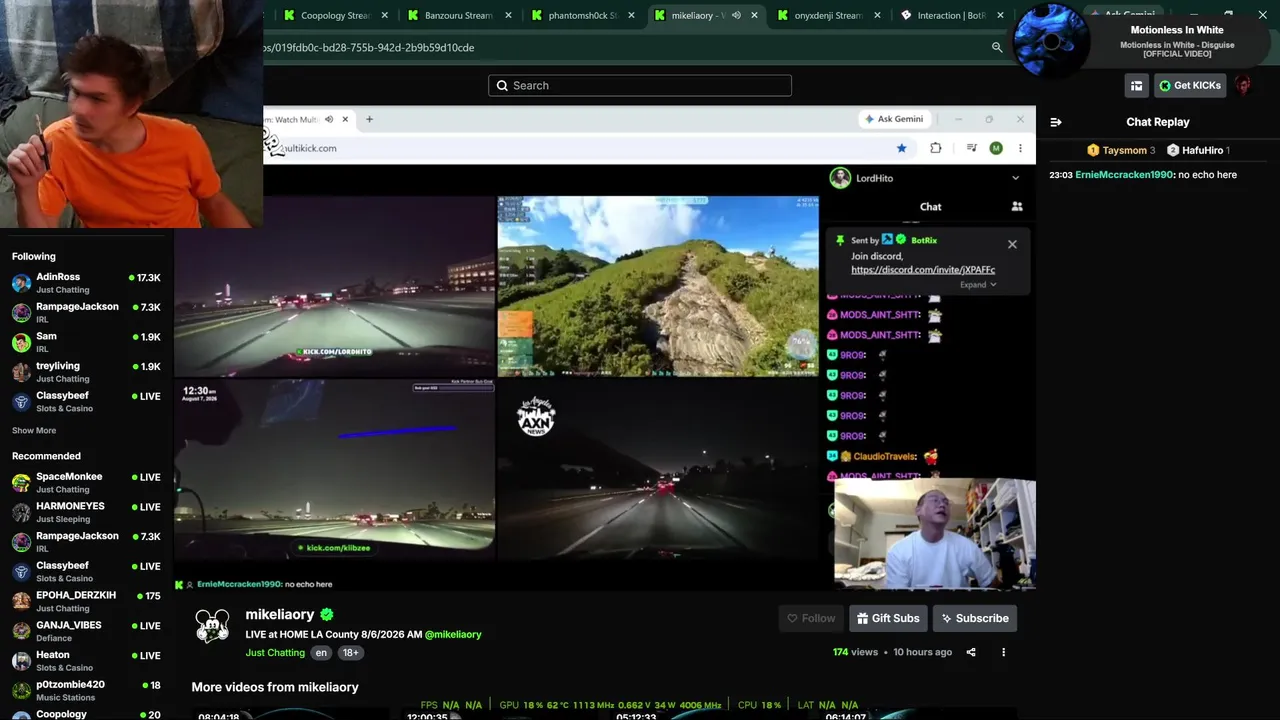This screenshot has height=720, width=1280.
Task: Show chat users list icon
Action: [1017, 206]
